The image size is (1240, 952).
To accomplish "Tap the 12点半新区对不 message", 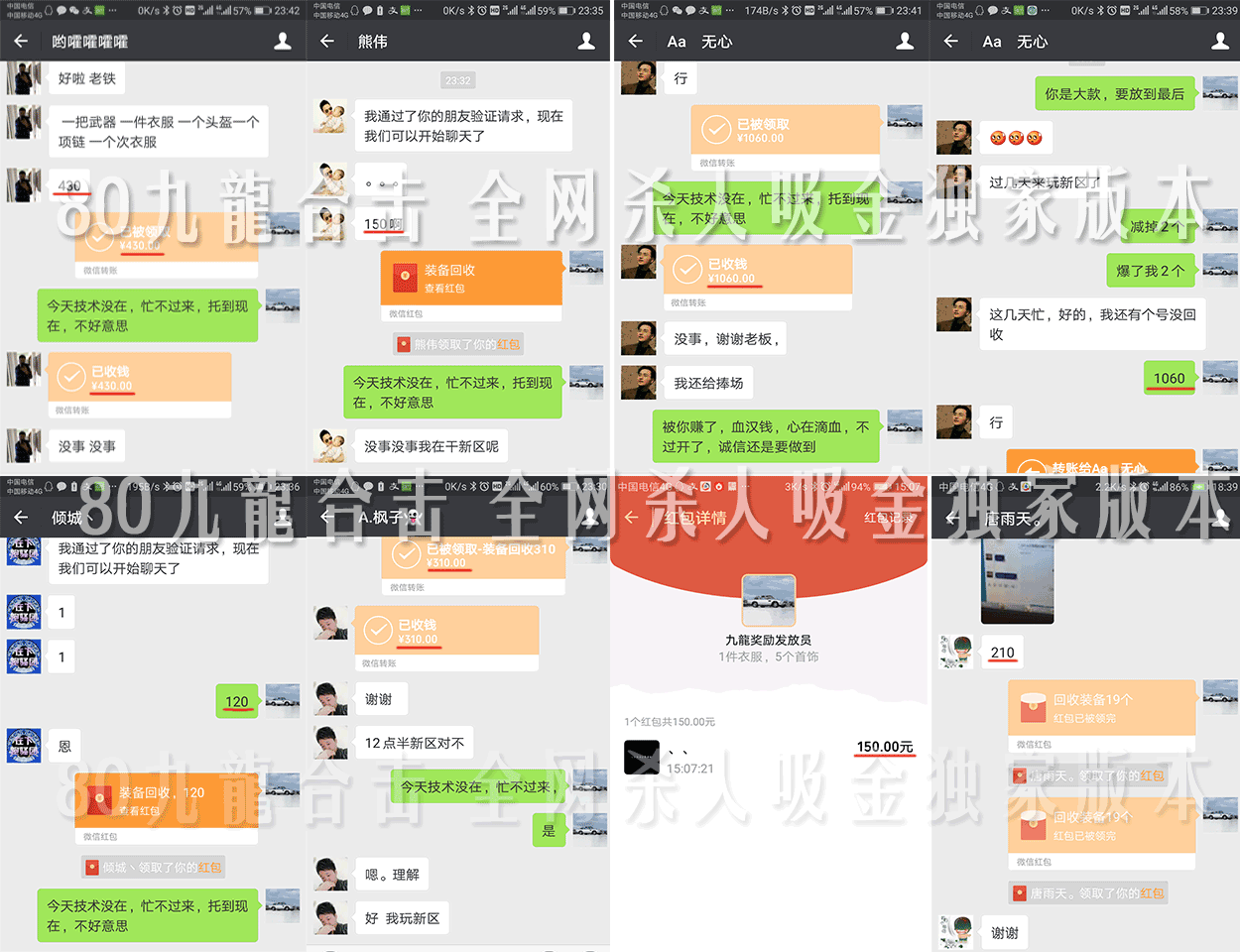I will click(x=414, y=743).
